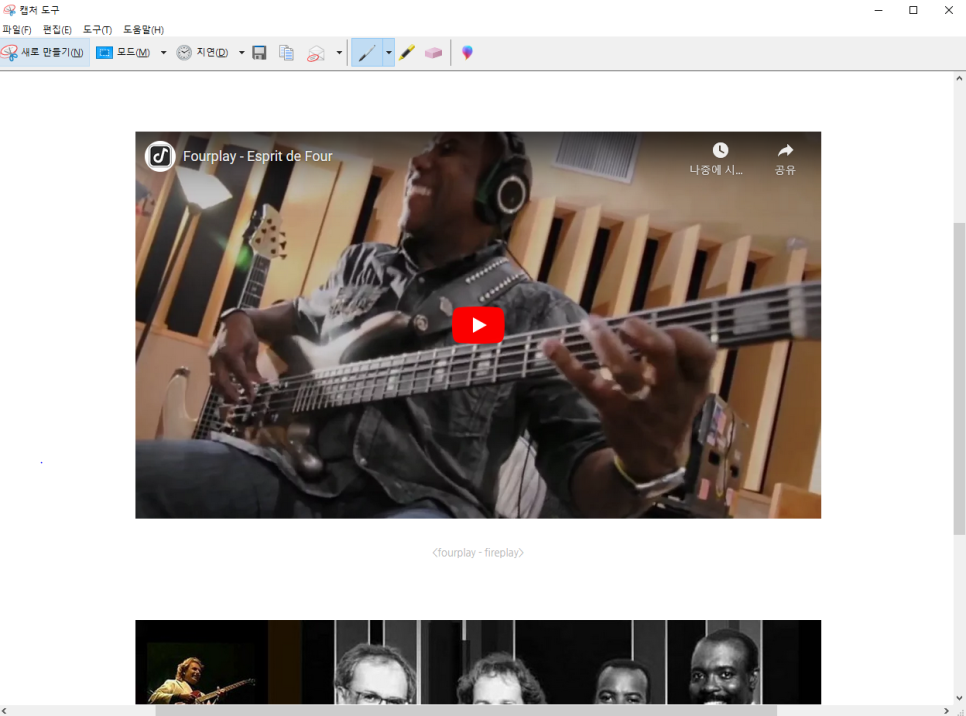Select the Eraser tool
966x716 pixels.
[x=433, y=53]
